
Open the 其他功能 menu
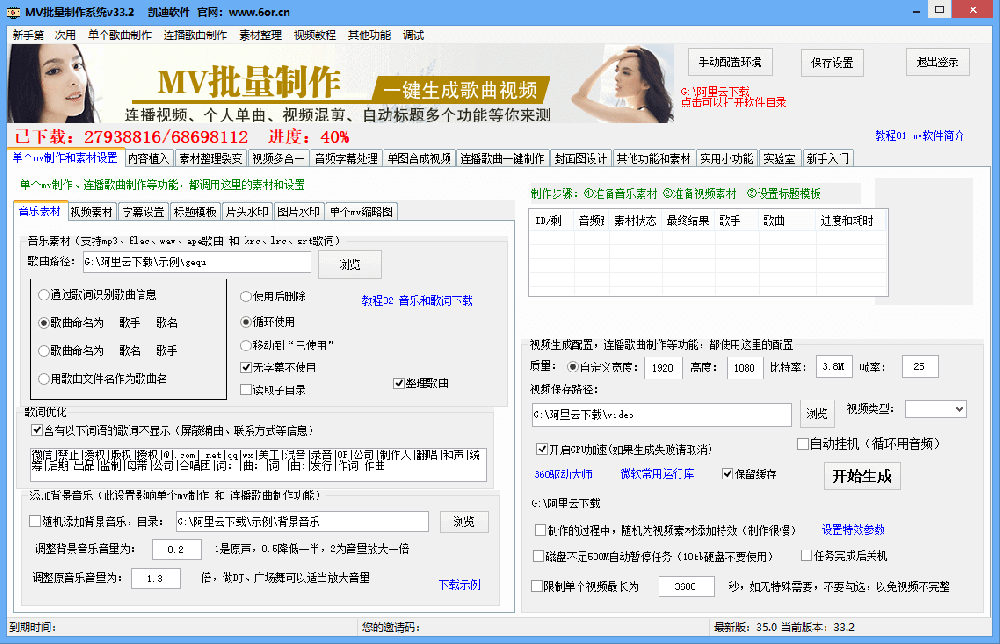pyautogui.click(x=369, y=35)
